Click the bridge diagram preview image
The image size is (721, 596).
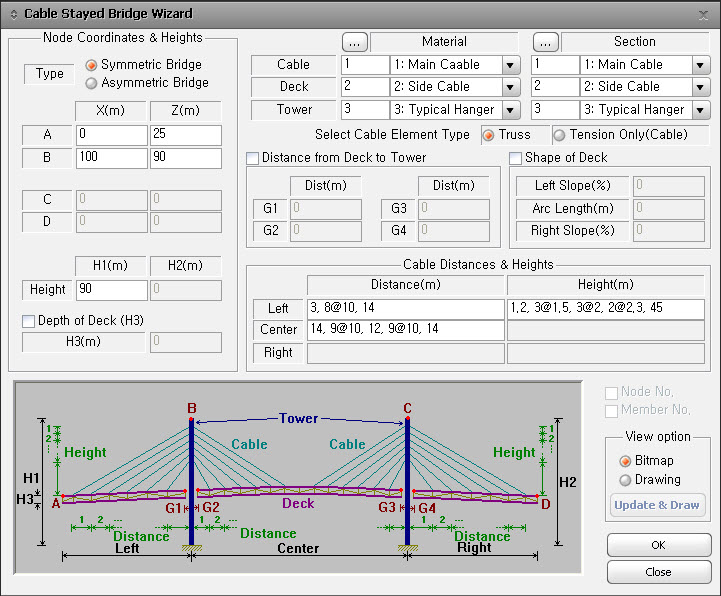pos(298,477)
